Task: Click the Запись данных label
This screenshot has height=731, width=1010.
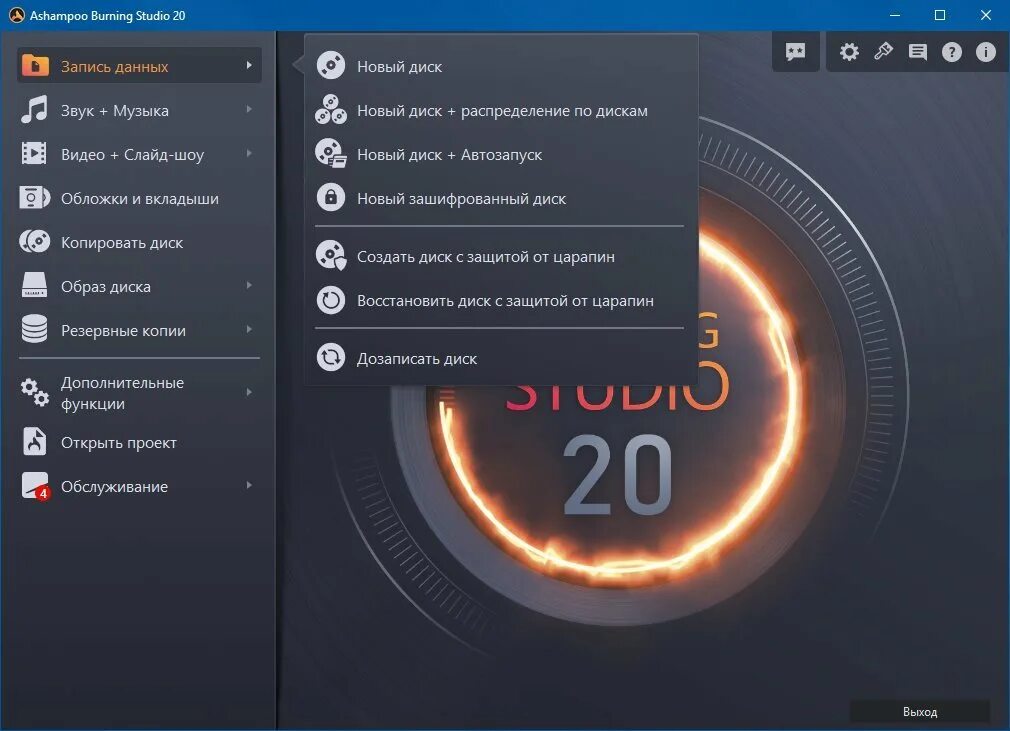Action: (x=114, y=66)
